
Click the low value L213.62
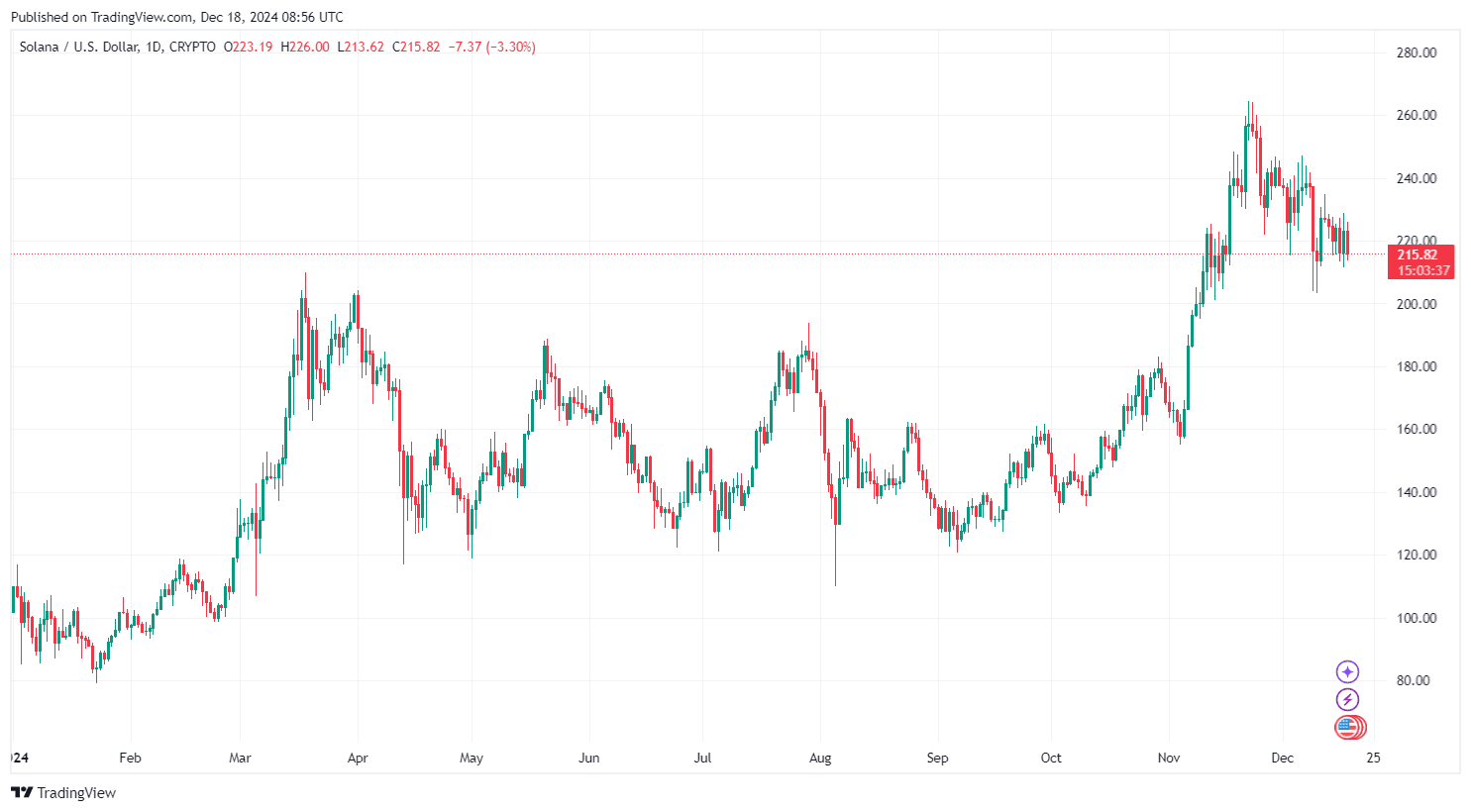click(361, 47)
